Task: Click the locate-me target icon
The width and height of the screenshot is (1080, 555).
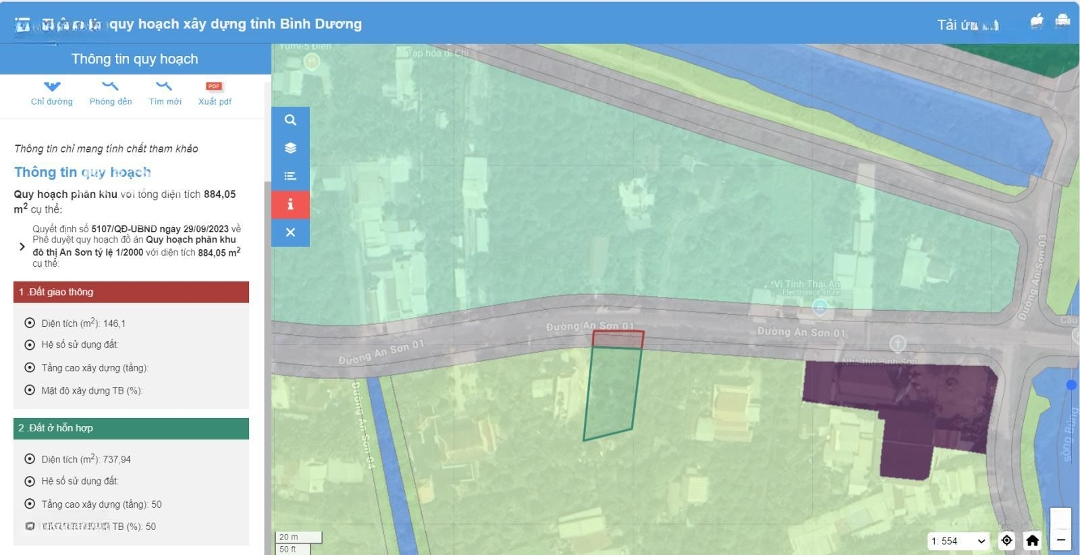Action: coord(1007,541)
